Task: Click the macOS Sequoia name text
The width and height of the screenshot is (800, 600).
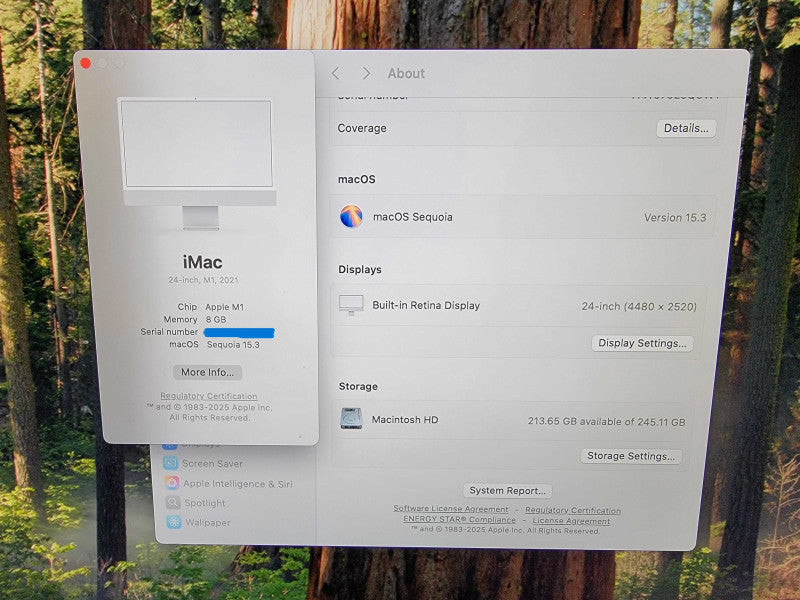Action: pos(413,217)
